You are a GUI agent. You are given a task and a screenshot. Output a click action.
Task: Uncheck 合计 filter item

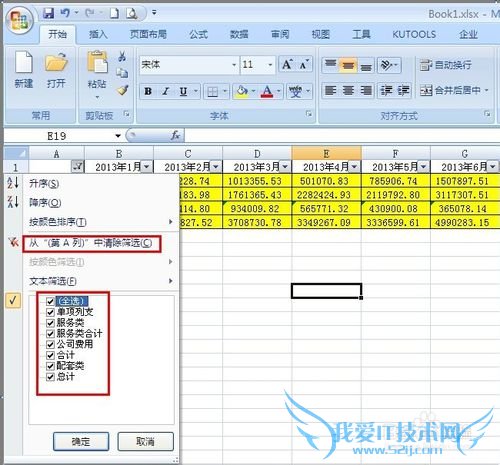pyautogui.click(x=50, y=355)
